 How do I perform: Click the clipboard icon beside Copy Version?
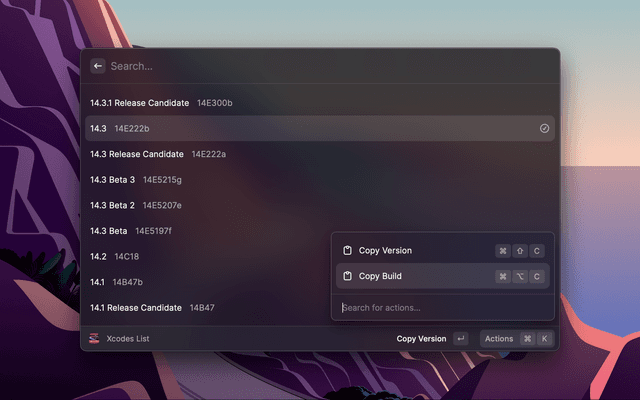[x=347, y=251]
